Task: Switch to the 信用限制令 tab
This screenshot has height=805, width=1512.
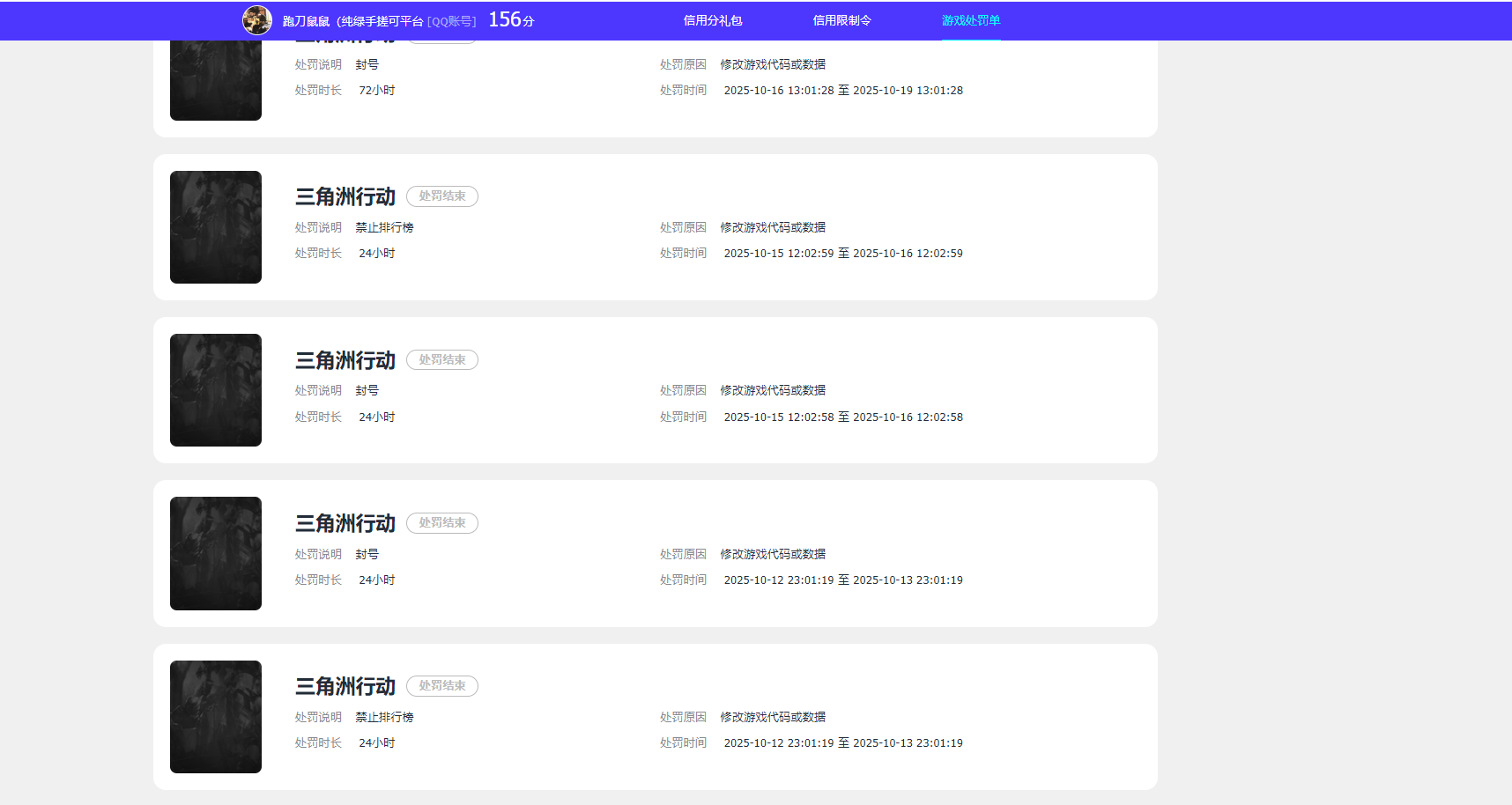Action: tap(841, 20)
